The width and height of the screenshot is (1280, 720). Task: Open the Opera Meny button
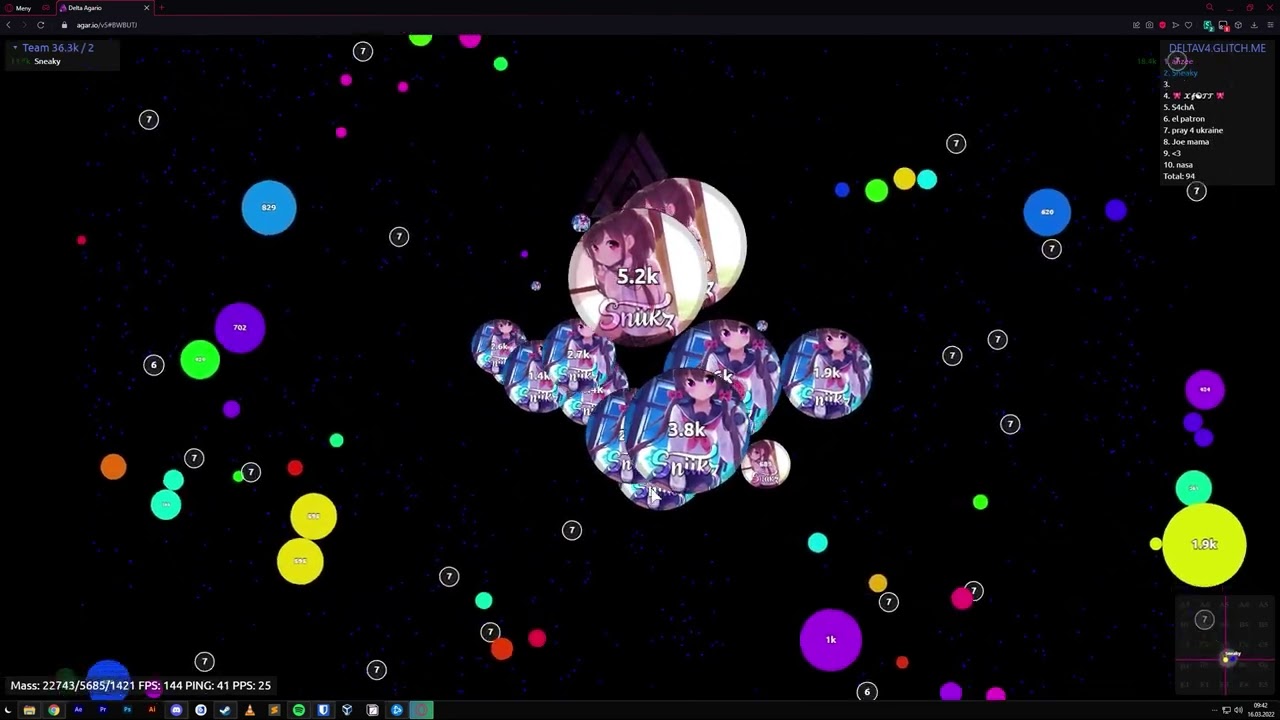point(17,8)
